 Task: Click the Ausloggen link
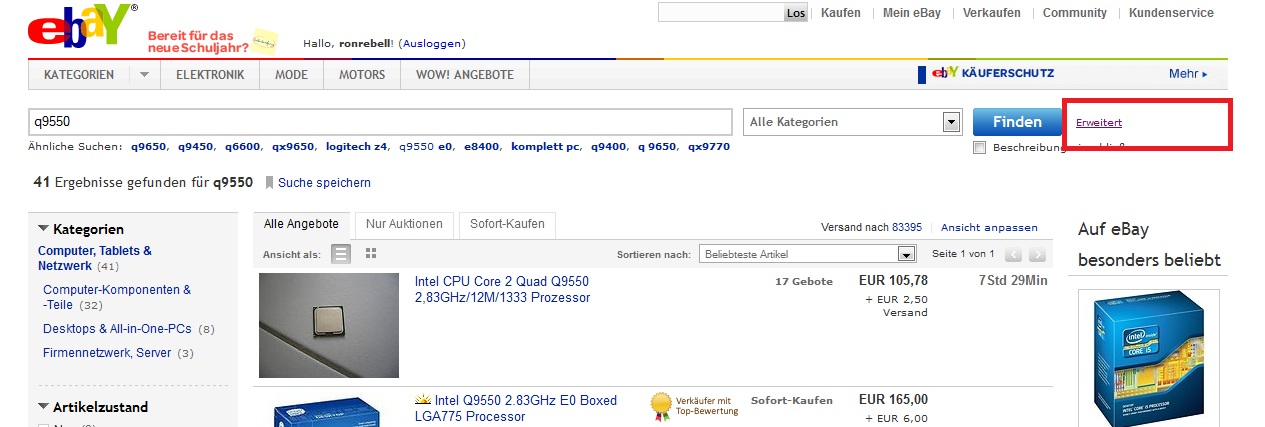(x=431, y=44)
